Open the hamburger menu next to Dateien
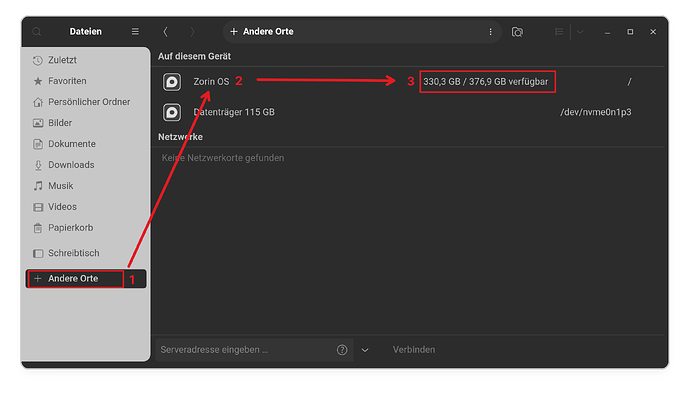This screenshot has width=690, height=394. point(135,32)
